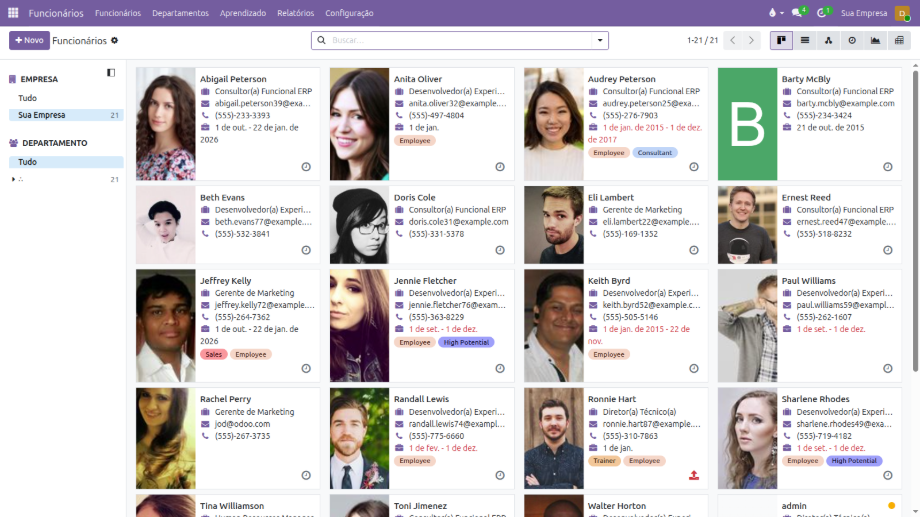
Task: Collapse the left filter side panel
Action: (x=111, y=73)
